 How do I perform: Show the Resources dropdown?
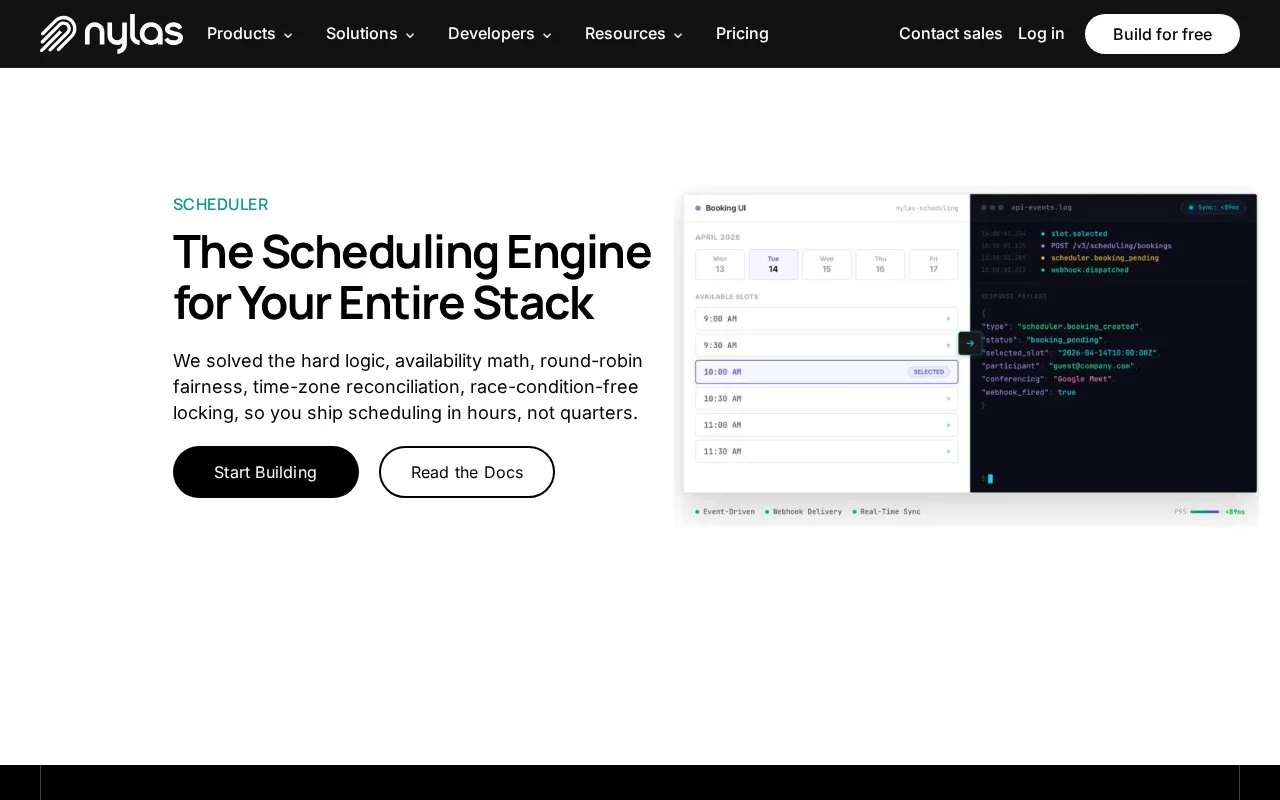[634, 34]
